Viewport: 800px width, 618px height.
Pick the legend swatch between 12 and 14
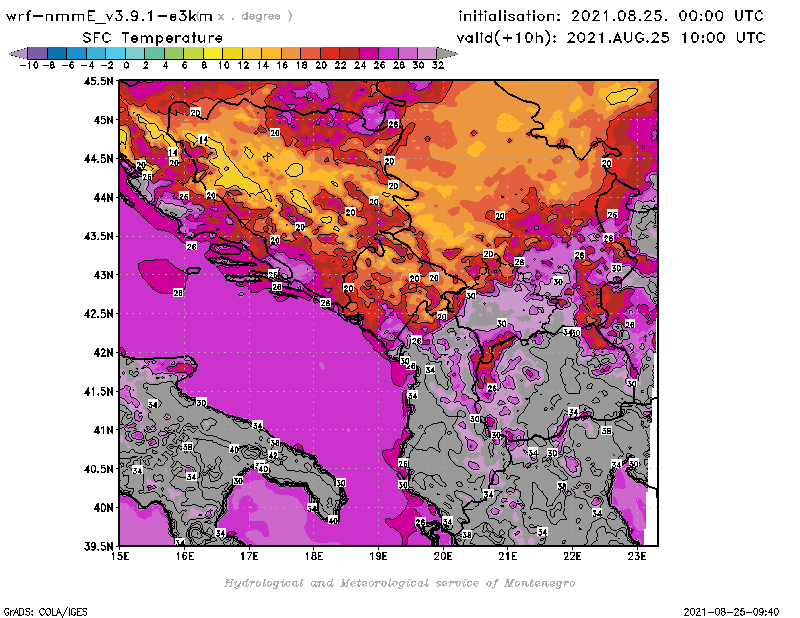[x=252, y=53]
